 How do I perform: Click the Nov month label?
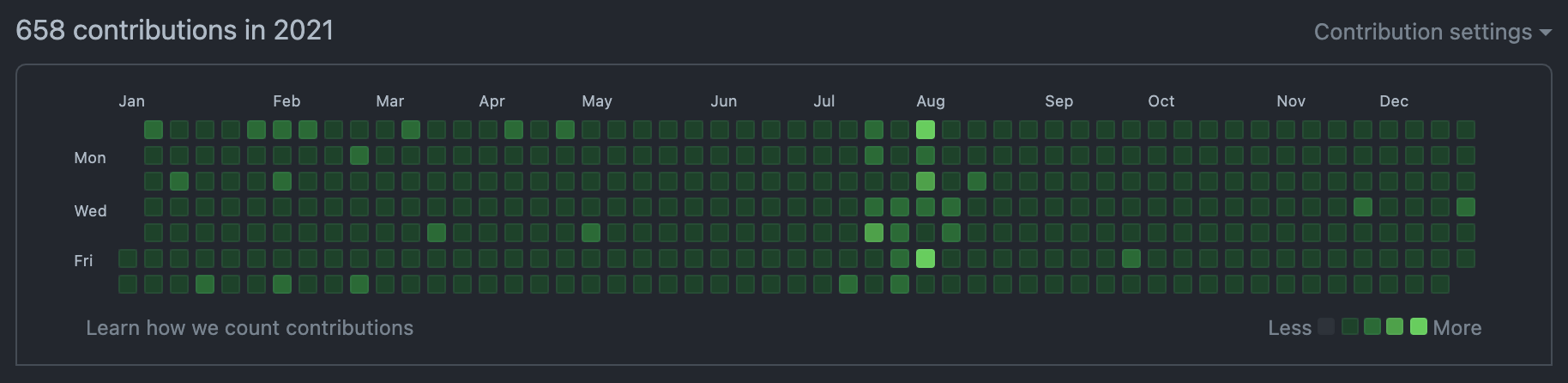pyautogui.click(x=1291, y=101)
